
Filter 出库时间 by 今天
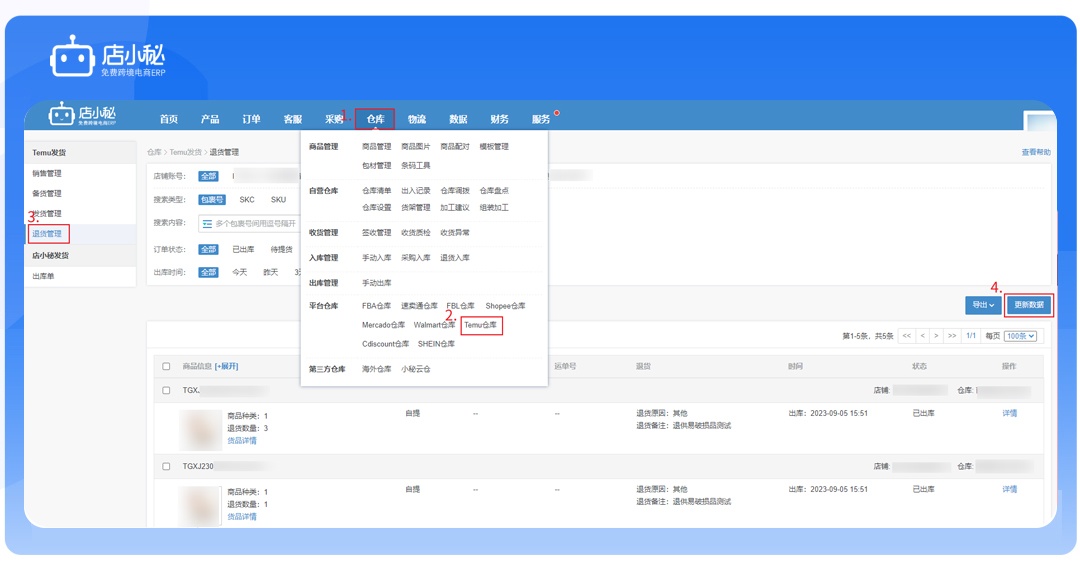(239, 273)
